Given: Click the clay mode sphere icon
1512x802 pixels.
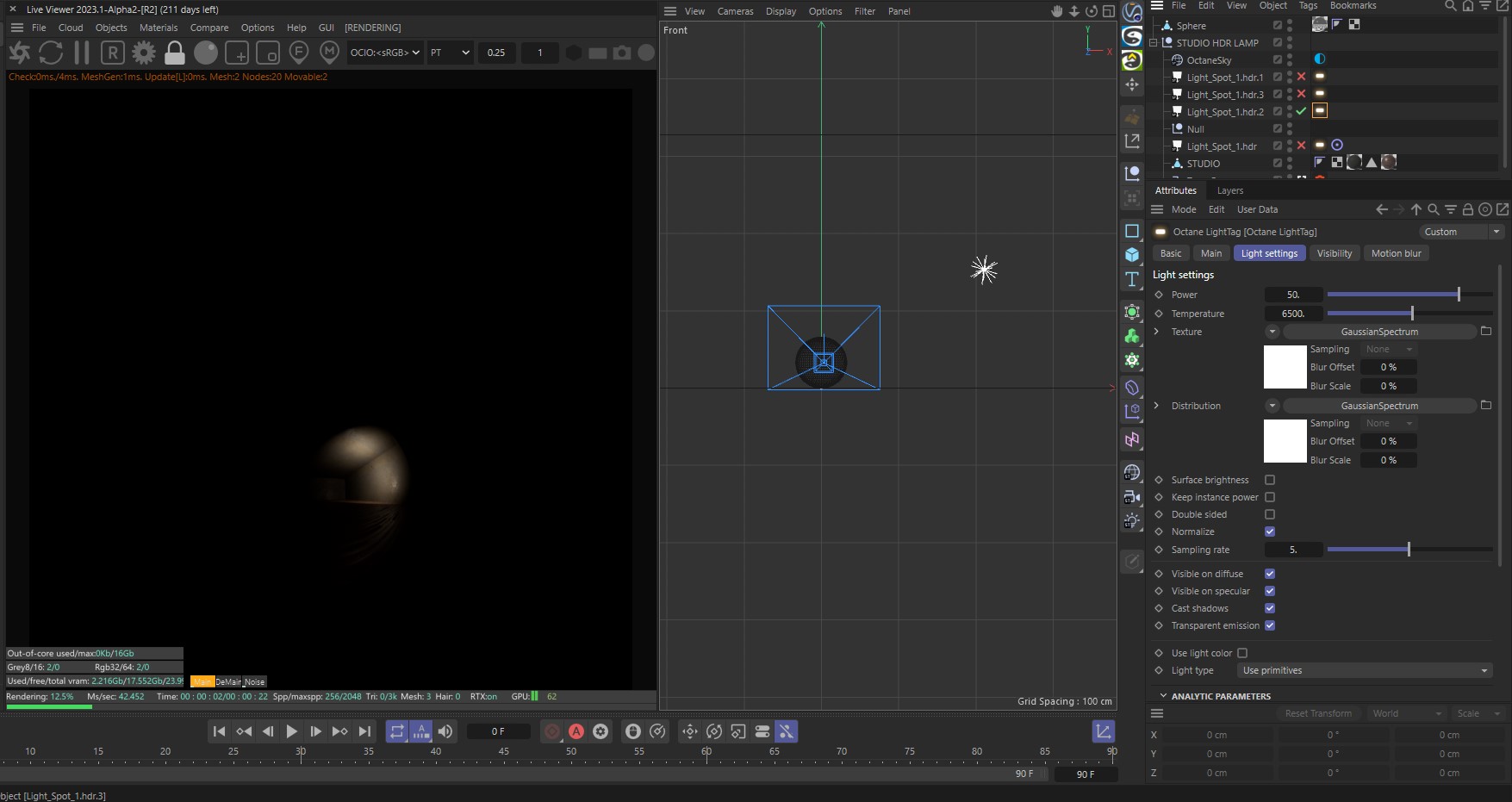Looking at the screenshot, I should click(x=206, y=53).
